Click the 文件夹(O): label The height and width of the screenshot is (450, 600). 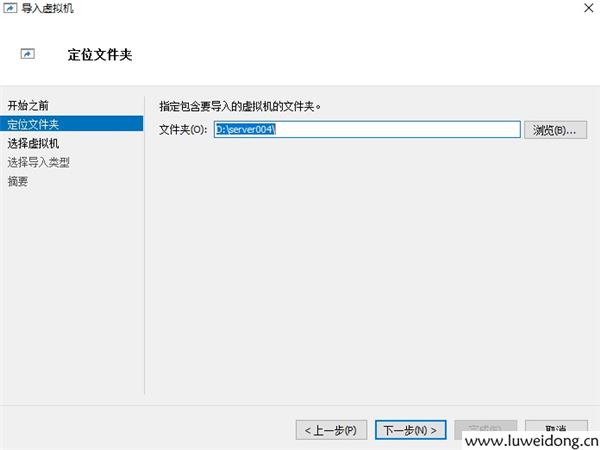pyautogui.click(x=183, y=130)
